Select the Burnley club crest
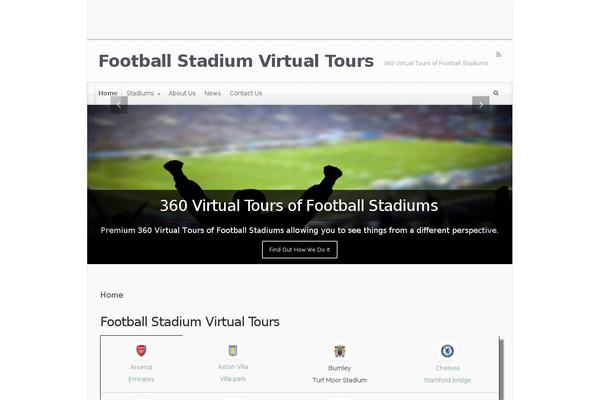 pyautogui.click(x=339, y=351)
